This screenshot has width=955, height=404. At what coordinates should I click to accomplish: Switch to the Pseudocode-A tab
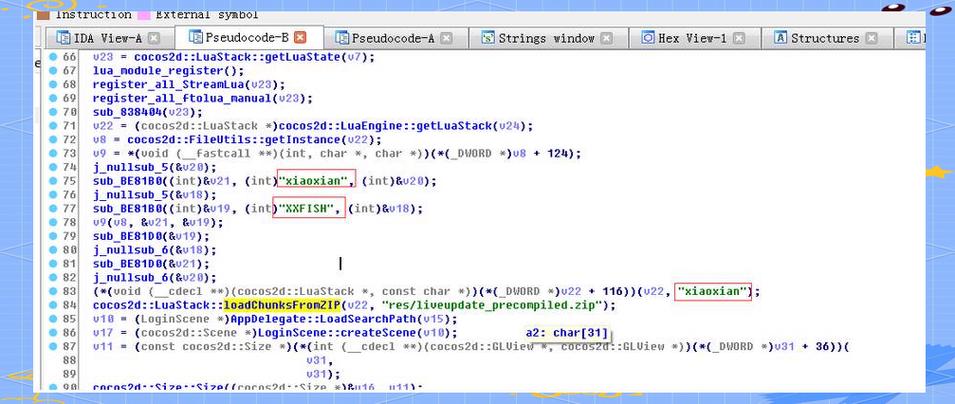pyautogui.click(x=390, y=38)
